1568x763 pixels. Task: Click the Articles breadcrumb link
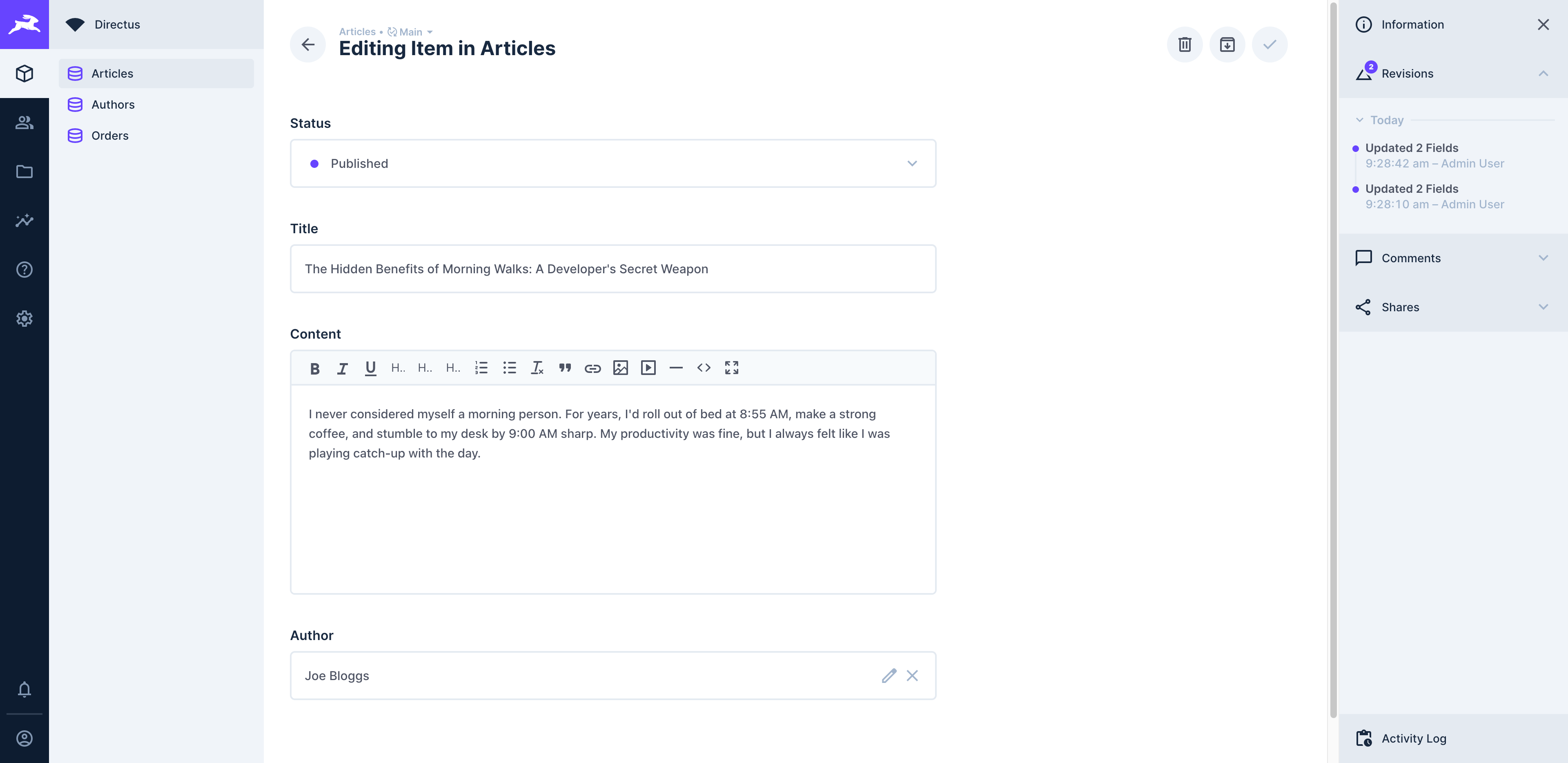[357, 31]
